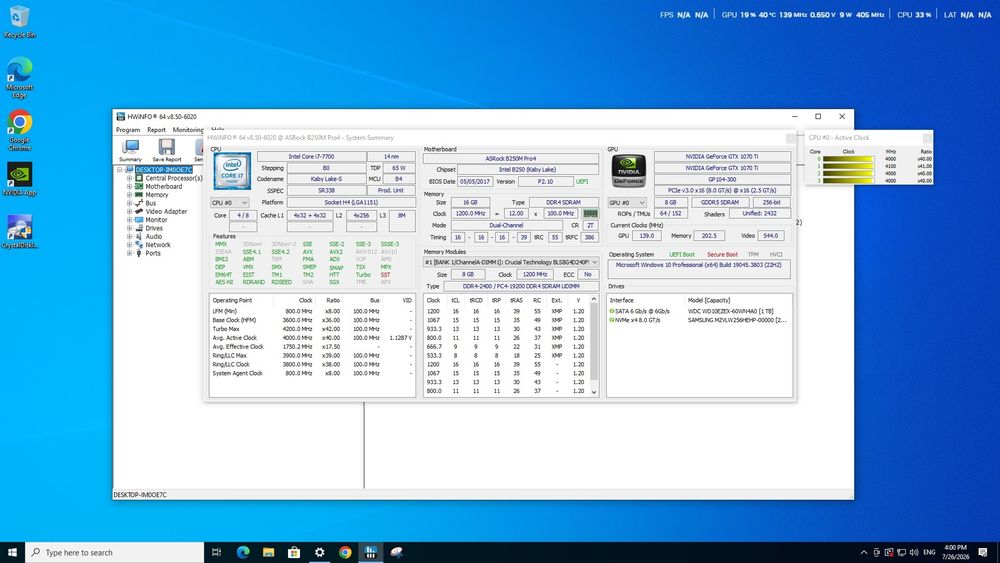Viewport: 1000px width, 563px height.
Task: Click the Summary toolbar icon in HWiNFO
Action: [130, 150]
